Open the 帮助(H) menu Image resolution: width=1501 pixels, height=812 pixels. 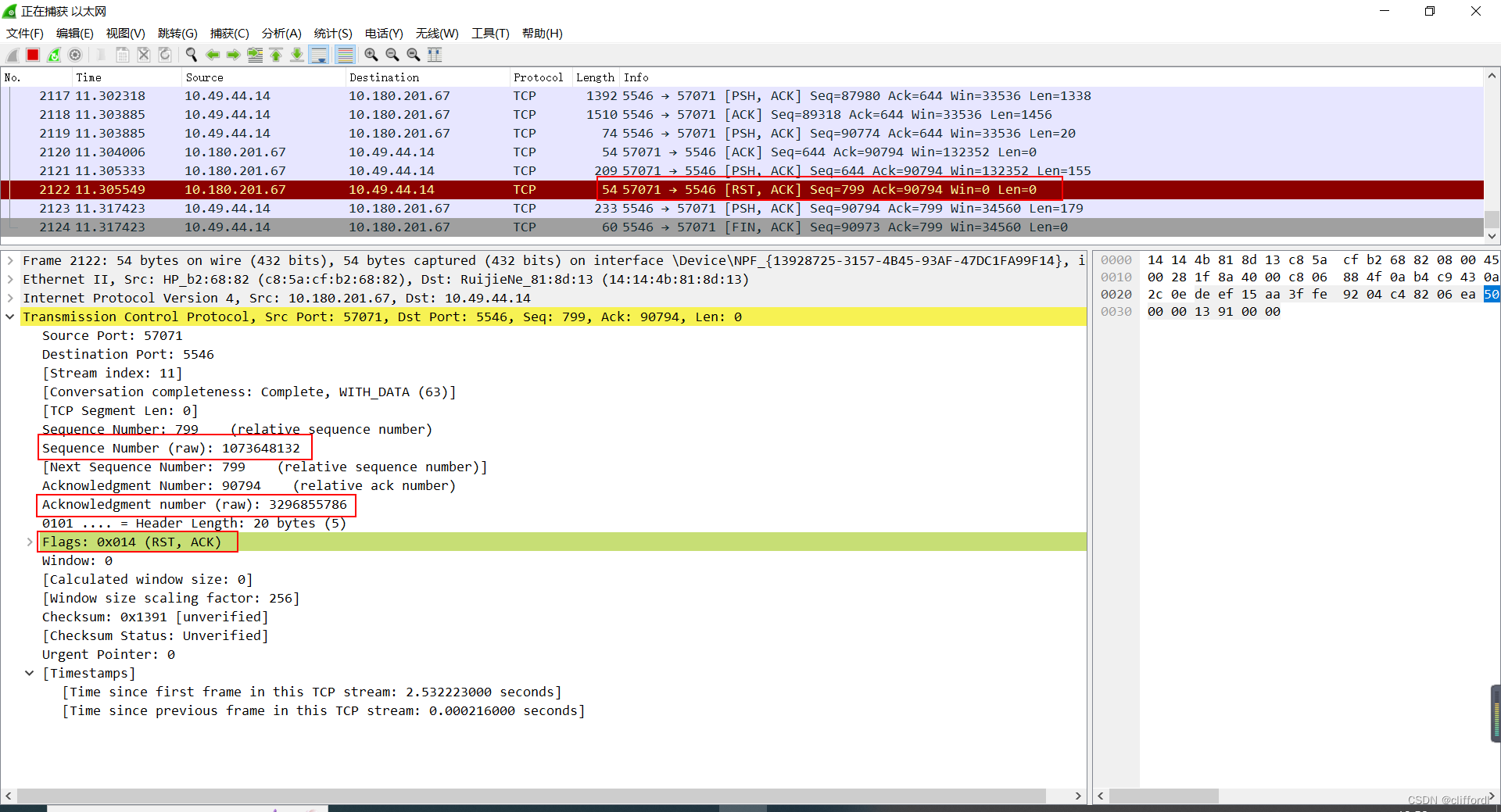pos(543,33)
